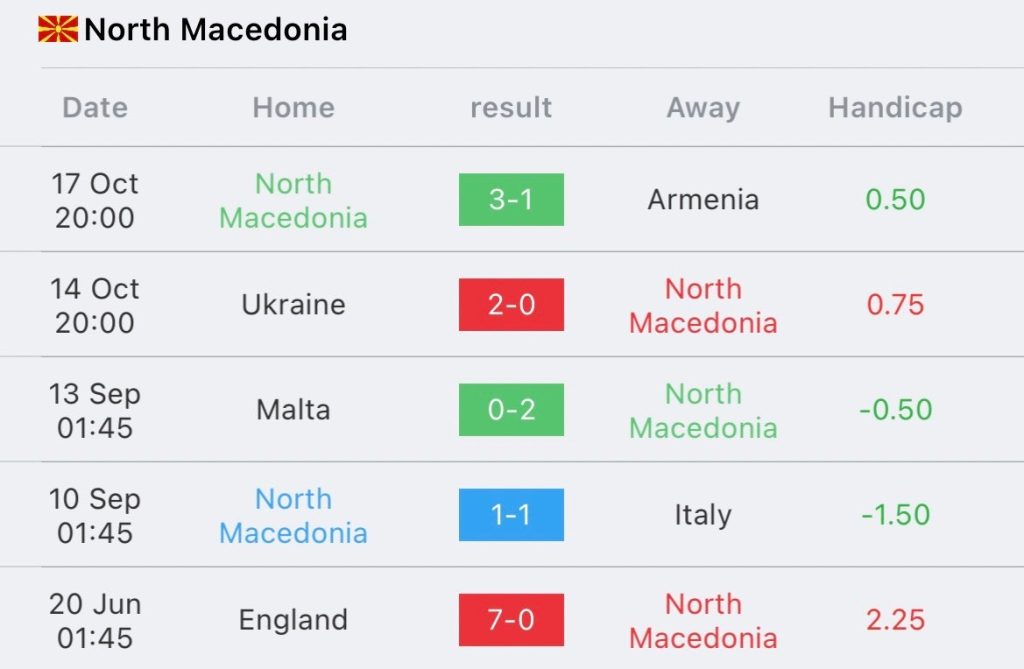The width and height of the screenshot is (1024, 669).
Task: Select the Date column header
Action: pos(95,108)
